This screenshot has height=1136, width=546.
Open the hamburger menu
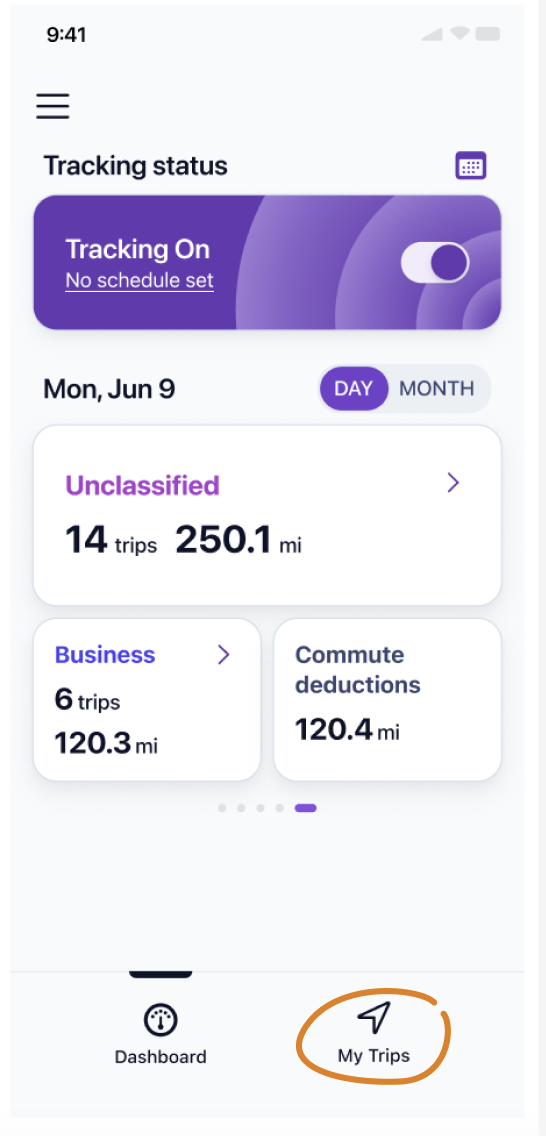point(53,106)
